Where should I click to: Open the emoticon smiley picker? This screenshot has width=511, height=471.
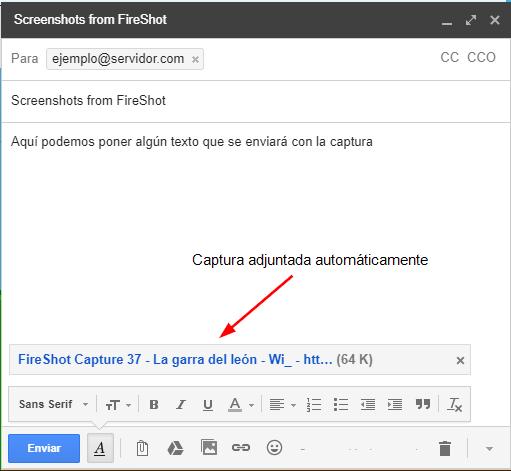click(x=274, y=447)
